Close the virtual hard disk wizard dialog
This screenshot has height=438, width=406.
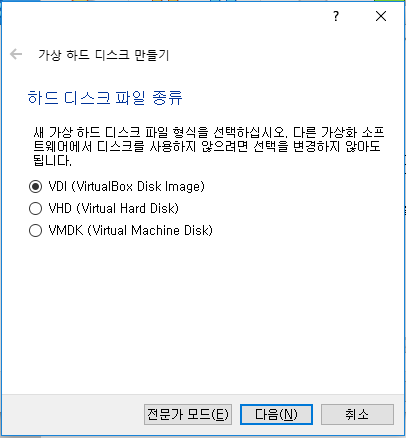point(381,16)
